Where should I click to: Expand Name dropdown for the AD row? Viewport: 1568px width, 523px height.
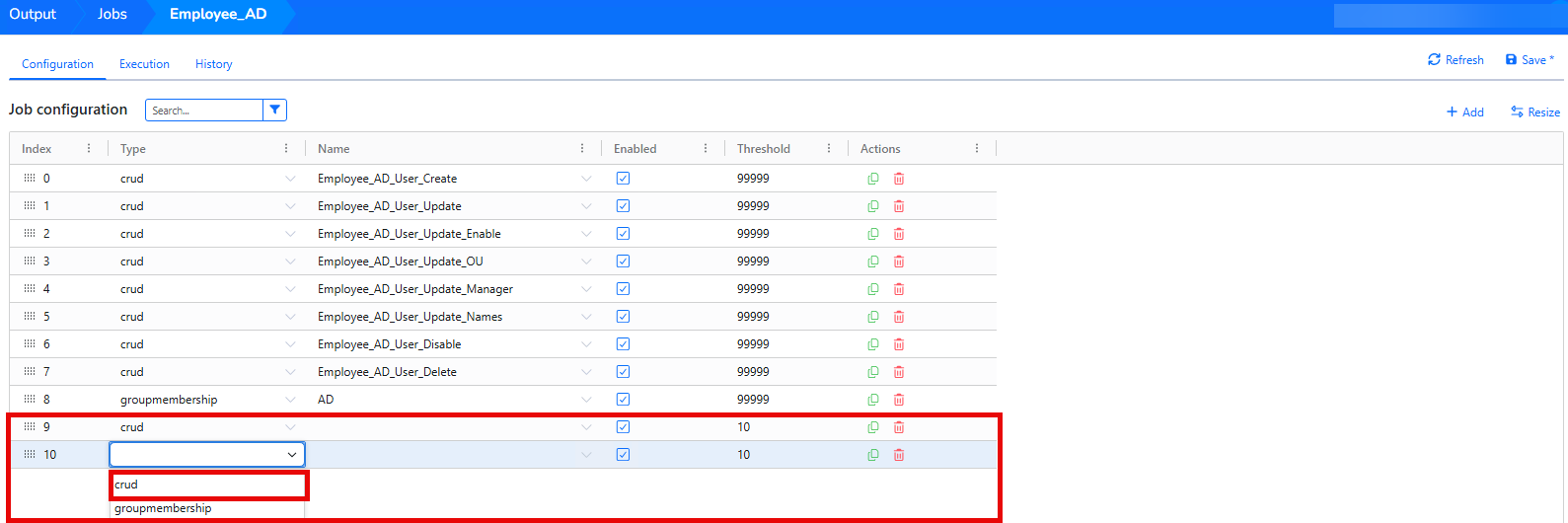point(586,400)
